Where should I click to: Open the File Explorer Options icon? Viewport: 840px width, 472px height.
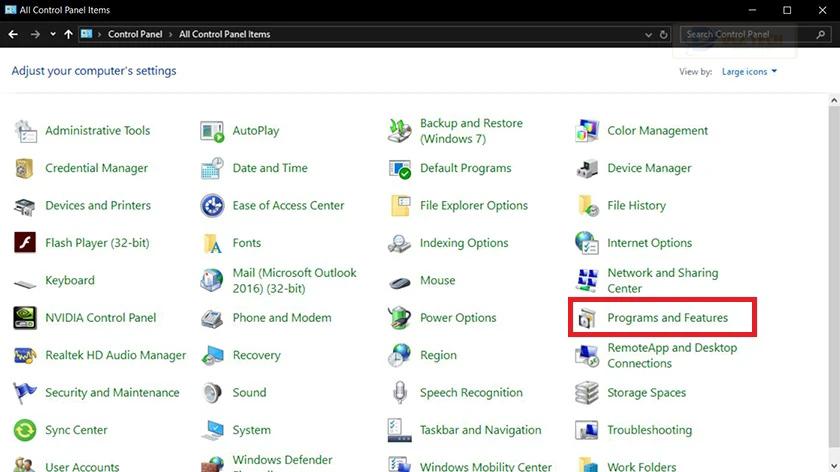[400, 206]
